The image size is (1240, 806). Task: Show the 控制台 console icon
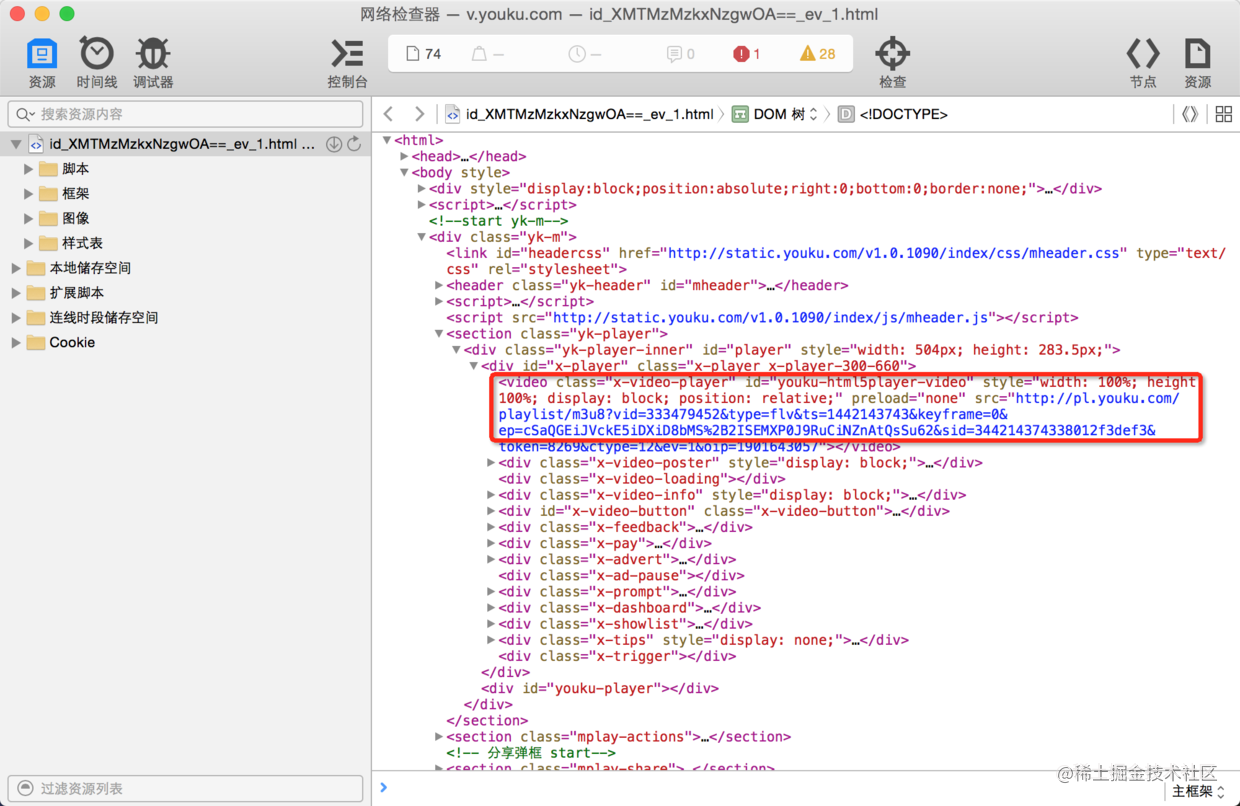coord(347,63)
